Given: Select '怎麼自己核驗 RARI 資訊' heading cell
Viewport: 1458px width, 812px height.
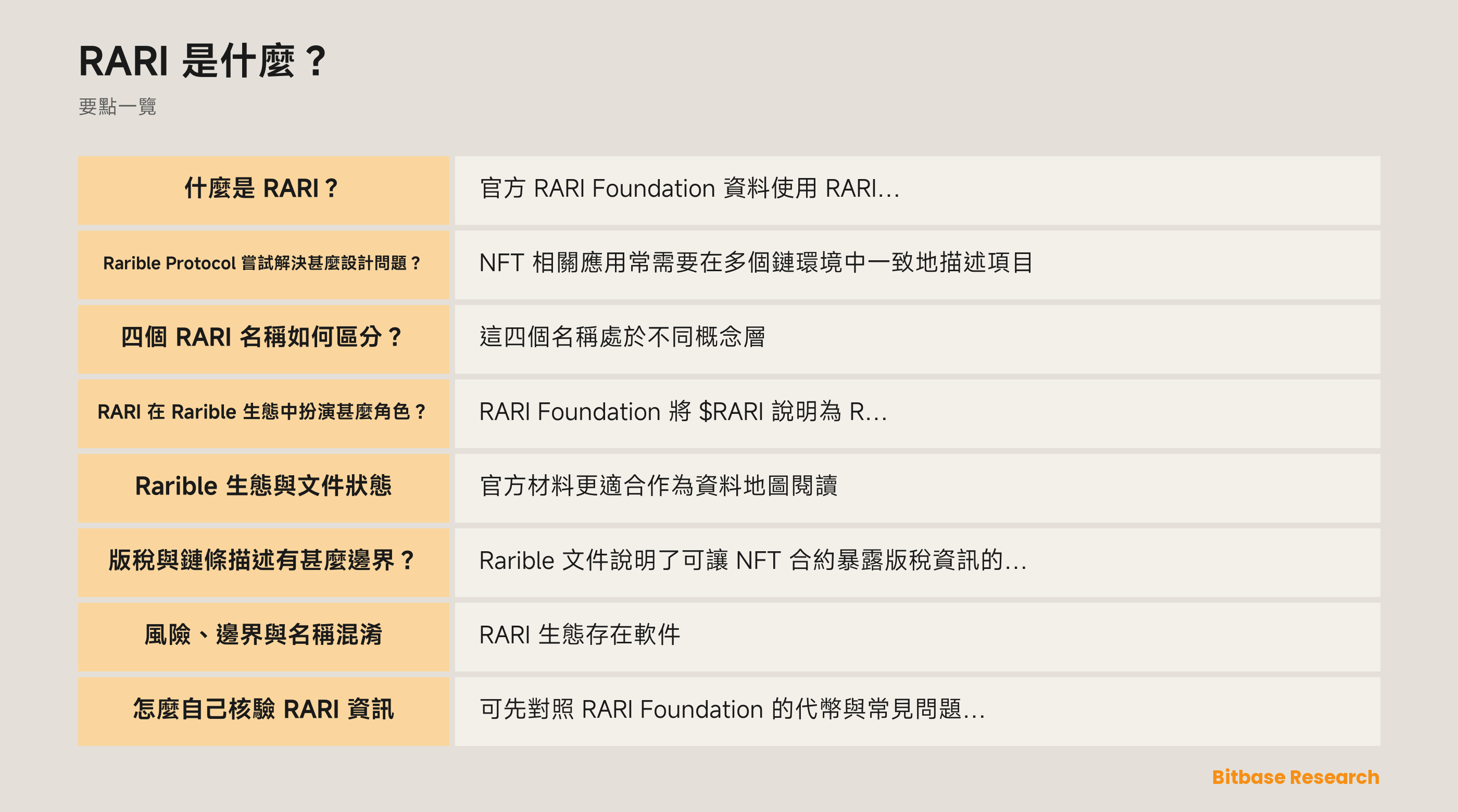Looking at the screenshot, I should (263, 711).
